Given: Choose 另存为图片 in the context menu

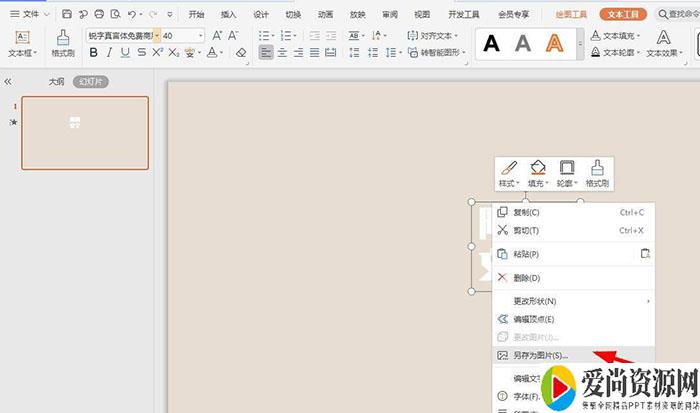Looking at the screenshot, I should tap(540, 355).
